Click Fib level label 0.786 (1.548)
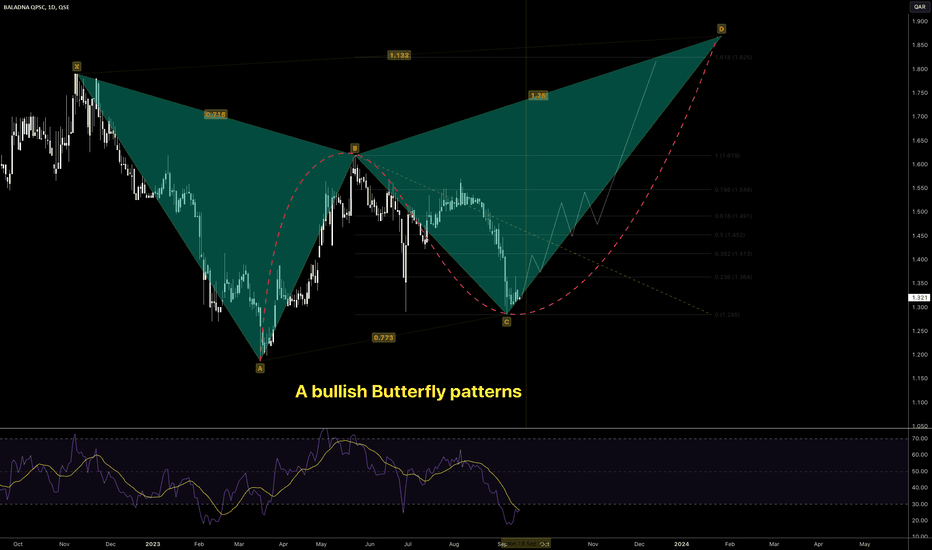The image size is (932, 550). click(733, 190)
